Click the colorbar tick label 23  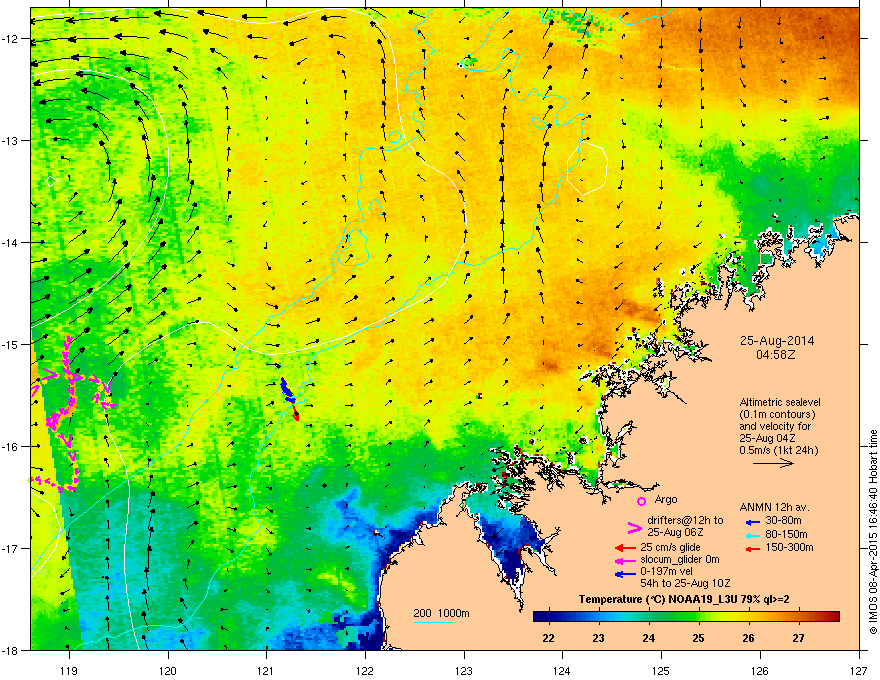pyautogui.click(x=598, y=638)
